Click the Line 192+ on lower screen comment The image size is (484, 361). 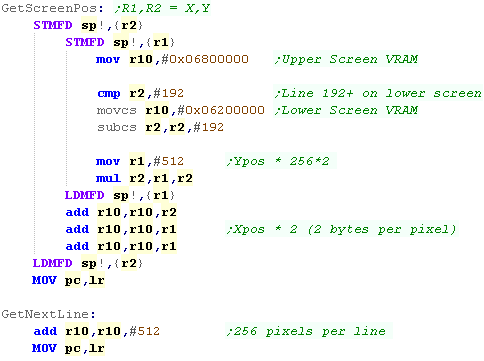[378, 93]
